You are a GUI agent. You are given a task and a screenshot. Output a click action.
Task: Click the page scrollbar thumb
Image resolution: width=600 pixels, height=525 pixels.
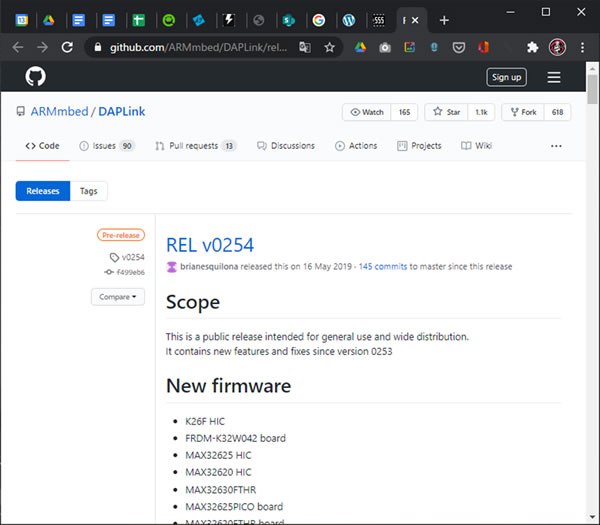593,89
